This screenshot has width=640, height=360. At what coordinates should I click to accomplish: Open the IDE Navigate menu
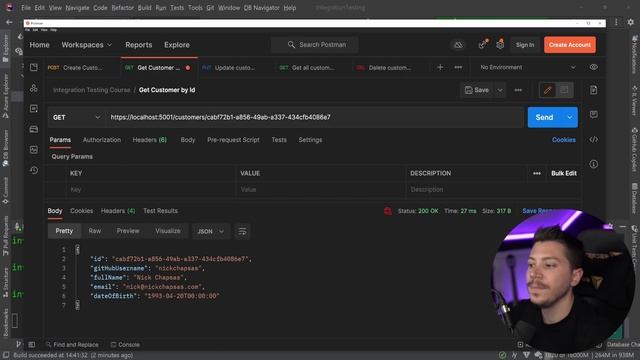[77, 8]
